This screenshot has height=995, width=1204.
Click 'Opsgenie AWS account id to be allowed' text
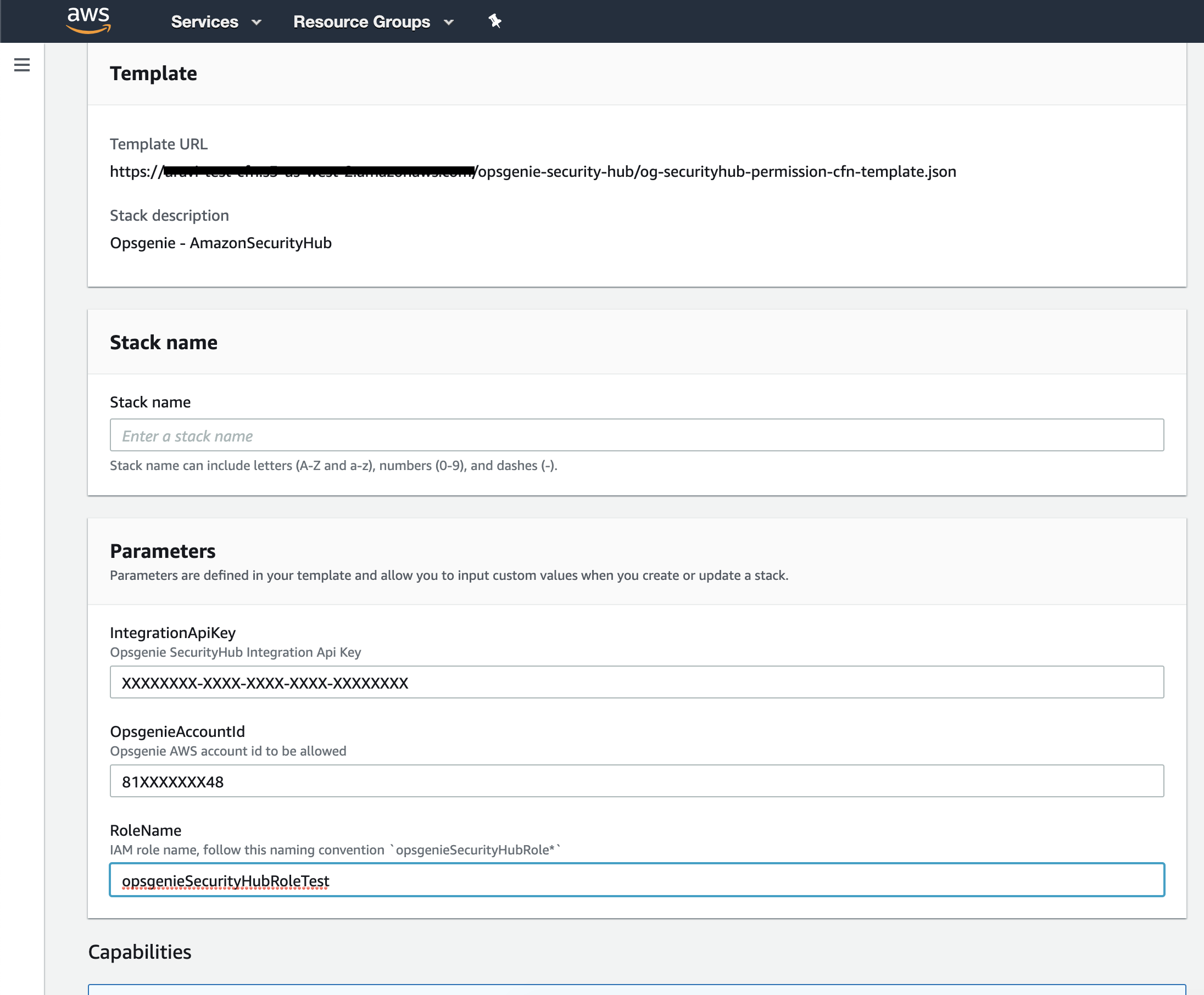(x=228, y=751)
